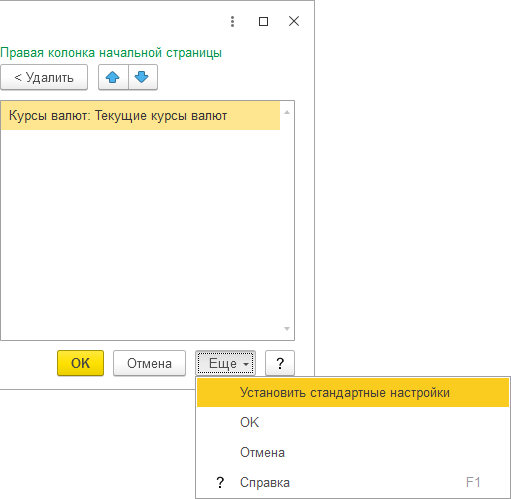Toggle the Еще dropdown button

coord(225,363)
